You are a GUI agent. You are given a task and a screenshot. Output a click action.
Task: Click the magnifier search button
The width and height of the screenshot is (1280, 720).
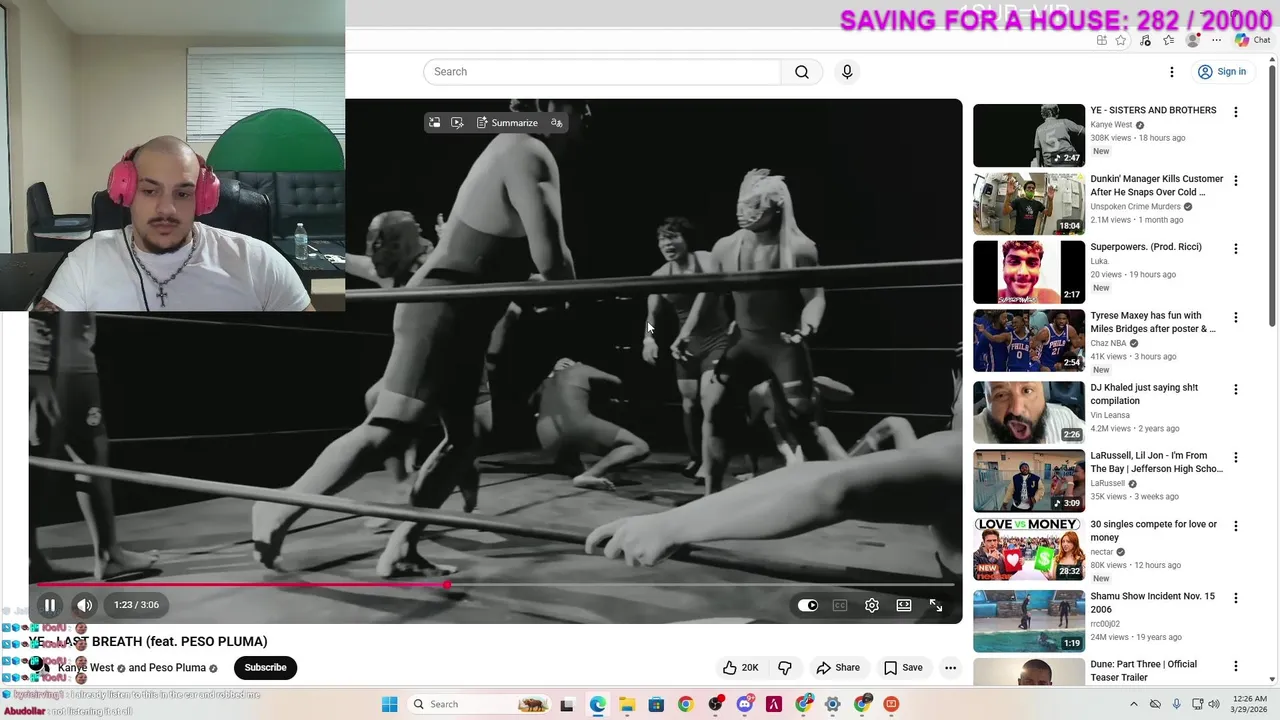coord(802,72)
